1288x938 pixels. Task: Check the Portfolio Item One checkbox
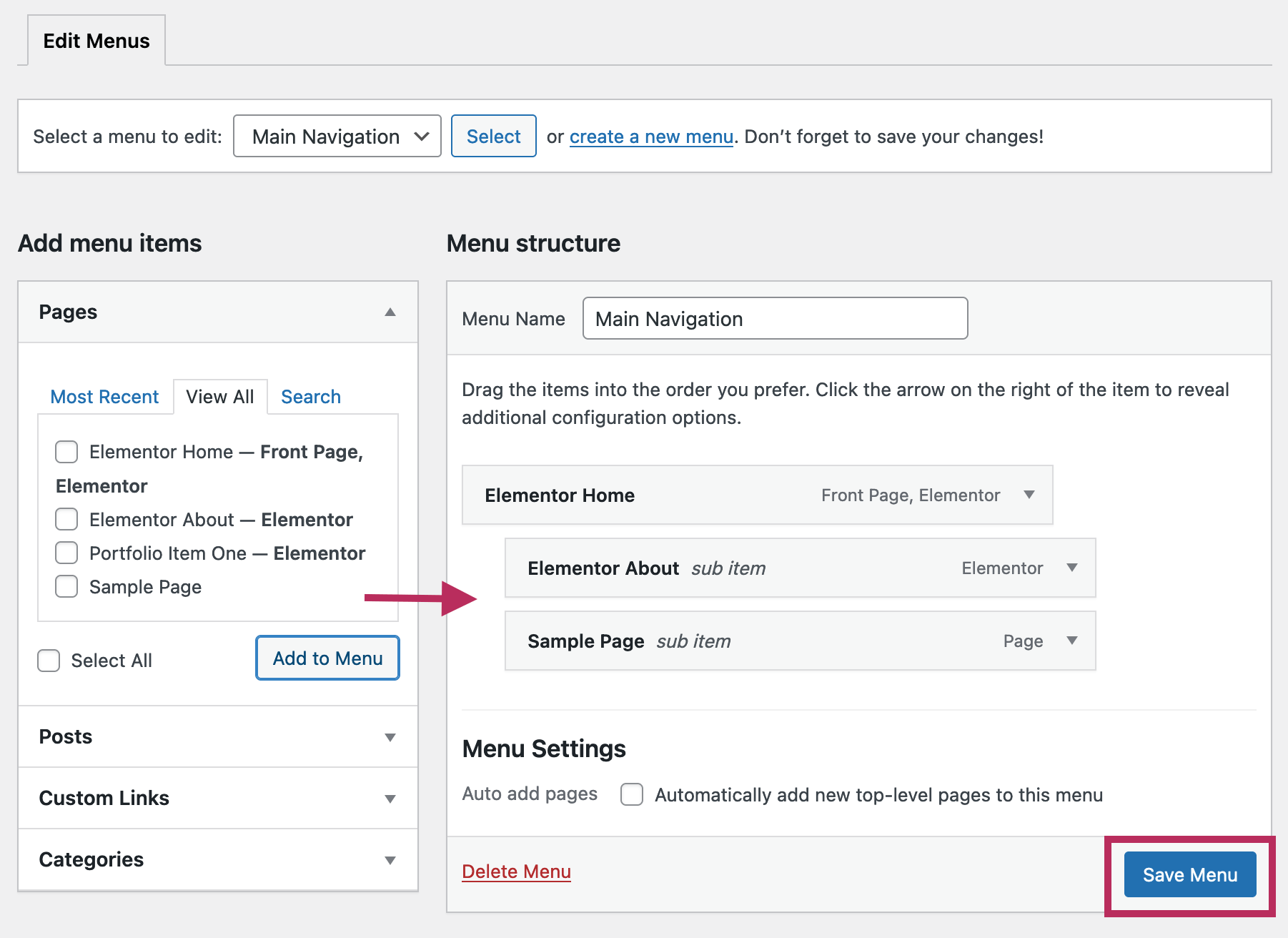click(x=66, y=553)
